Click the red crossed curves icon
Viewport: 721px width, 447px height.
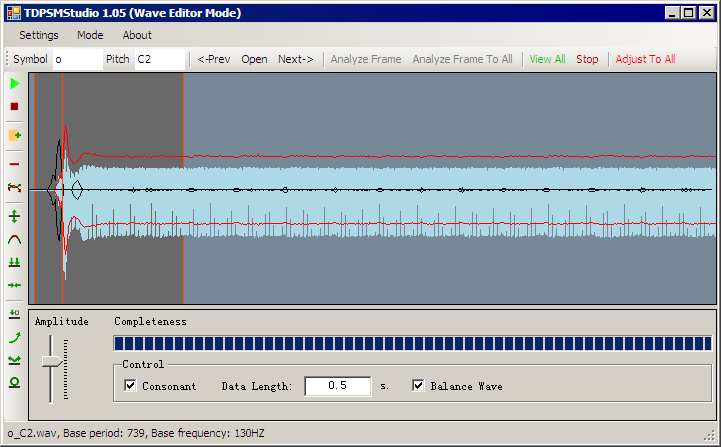click(15, 188)
